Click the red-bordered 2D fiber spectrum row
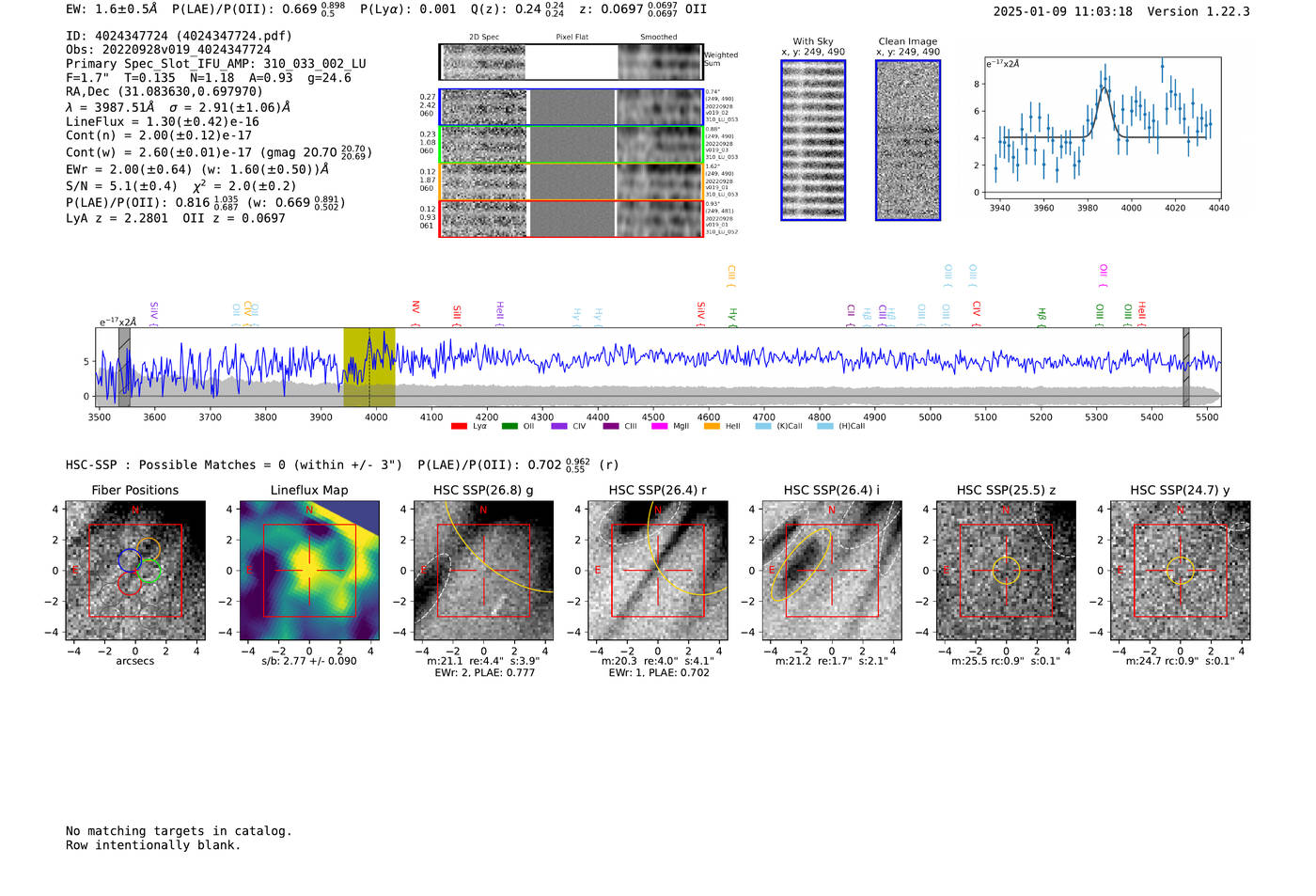The image size is (1316, 896). (x=571, y=218)
